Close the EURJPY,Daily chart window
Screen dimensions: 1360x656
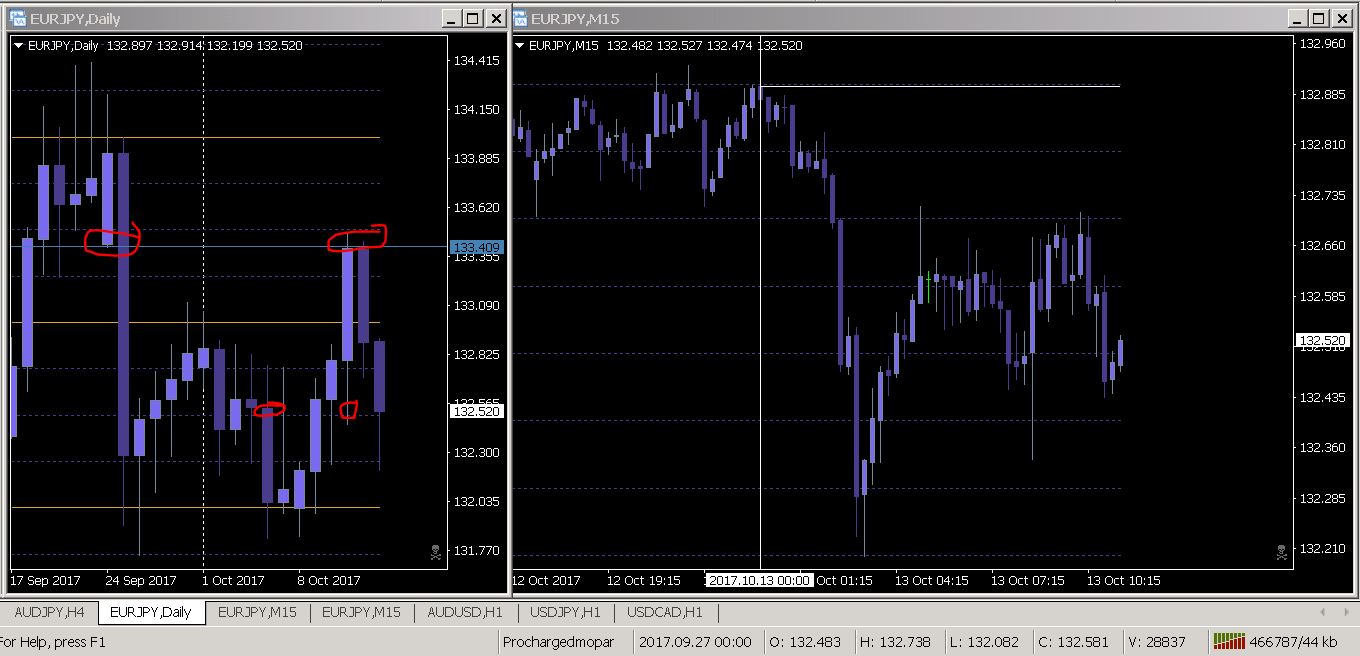(x=495, y=18)
